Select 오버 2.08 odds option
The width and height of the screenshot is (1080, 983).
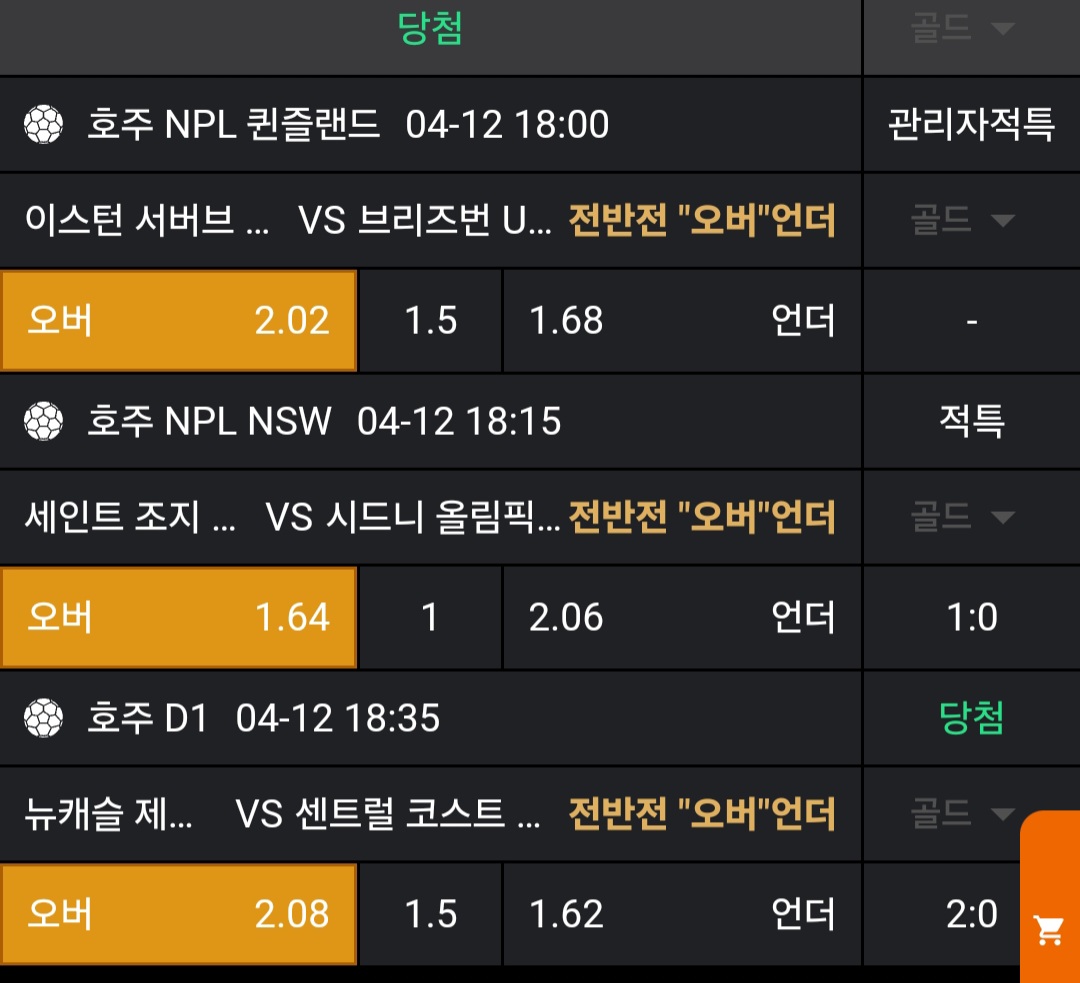[179, 914]
